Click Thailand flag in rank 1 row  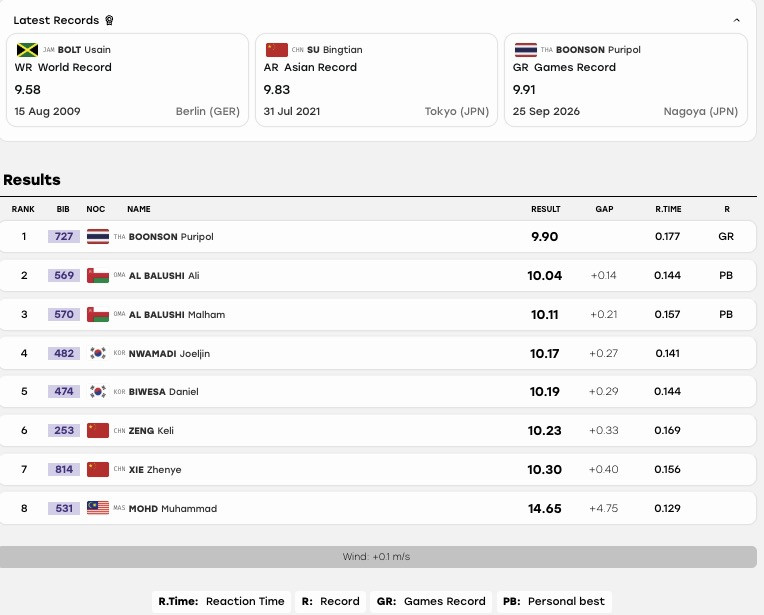click(98, 236)
